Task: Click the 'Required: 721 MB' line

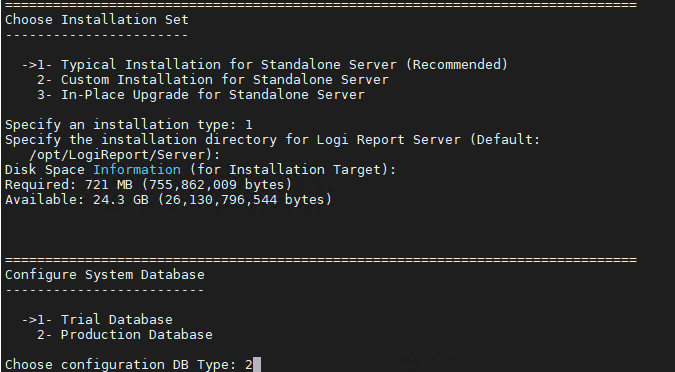Action: [x=149, y=185]
